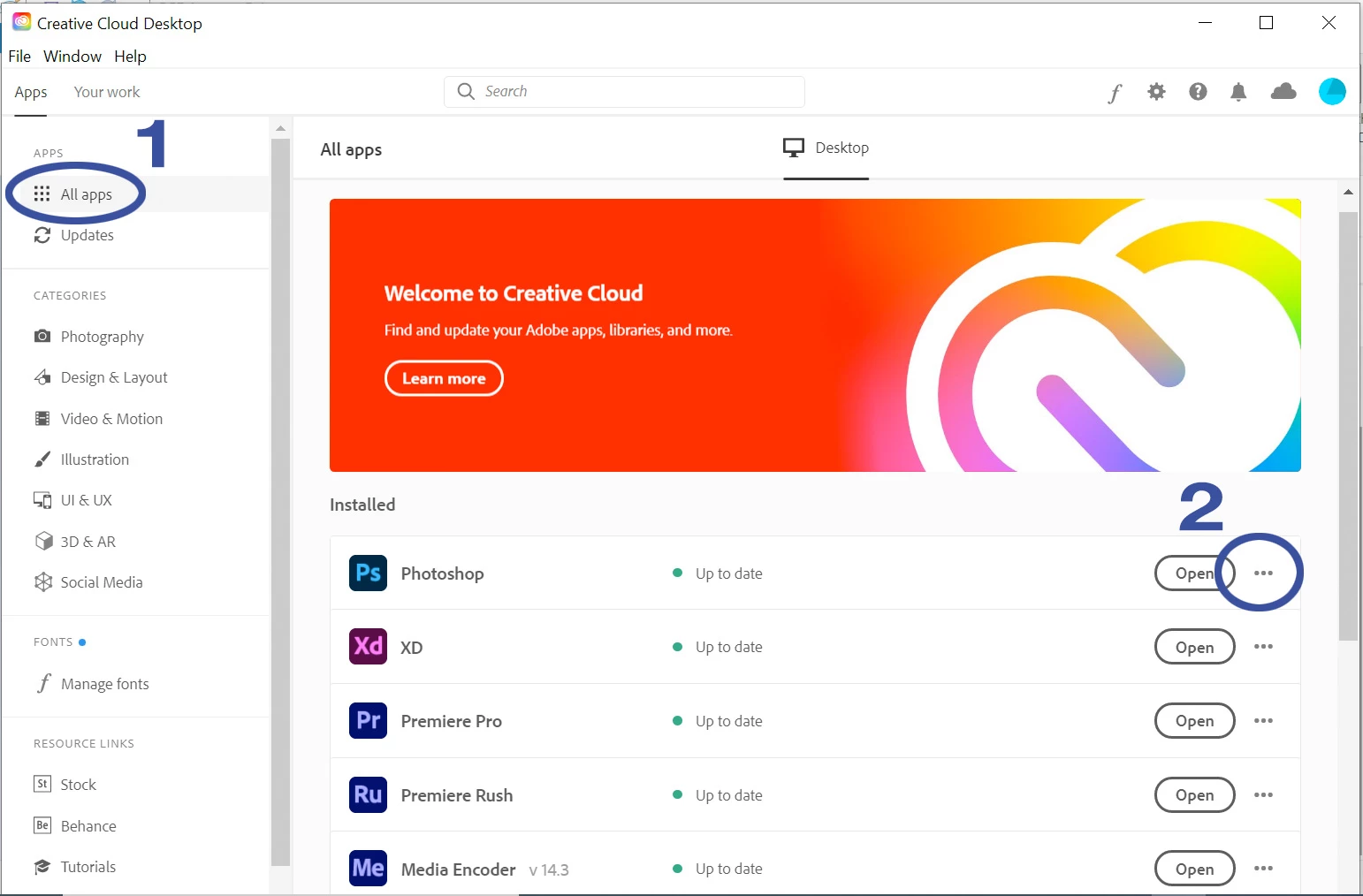Open the fonts icon in top toolbar
Screen dimensions: 1363x896
click(1115, 93)
